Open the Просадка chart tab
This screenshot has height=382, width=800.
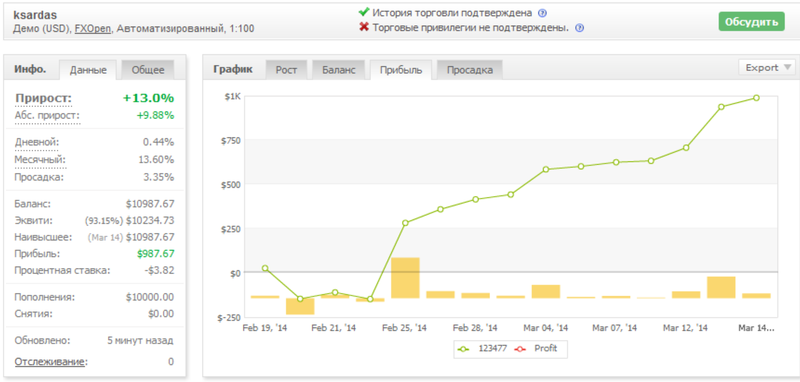tap(470, 70)
